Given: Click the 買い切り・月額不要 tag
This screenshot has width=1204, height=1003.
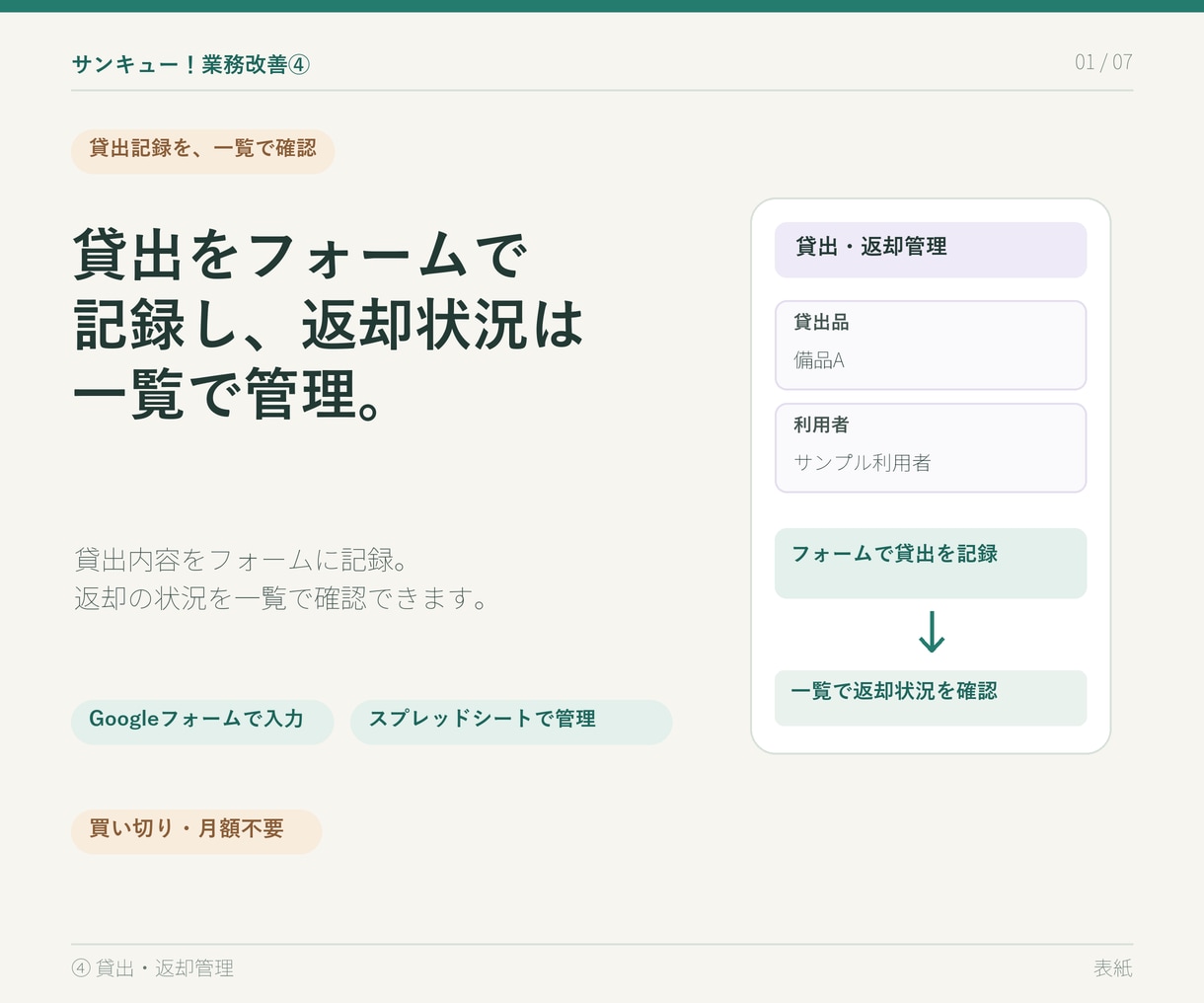Looking at the screenshot, I should click(196, 831).
